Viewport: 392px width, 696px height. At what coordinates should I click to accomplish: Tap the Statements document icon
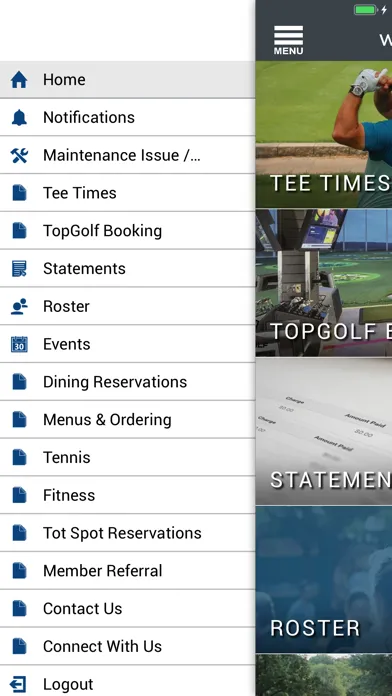coord(19,269)
